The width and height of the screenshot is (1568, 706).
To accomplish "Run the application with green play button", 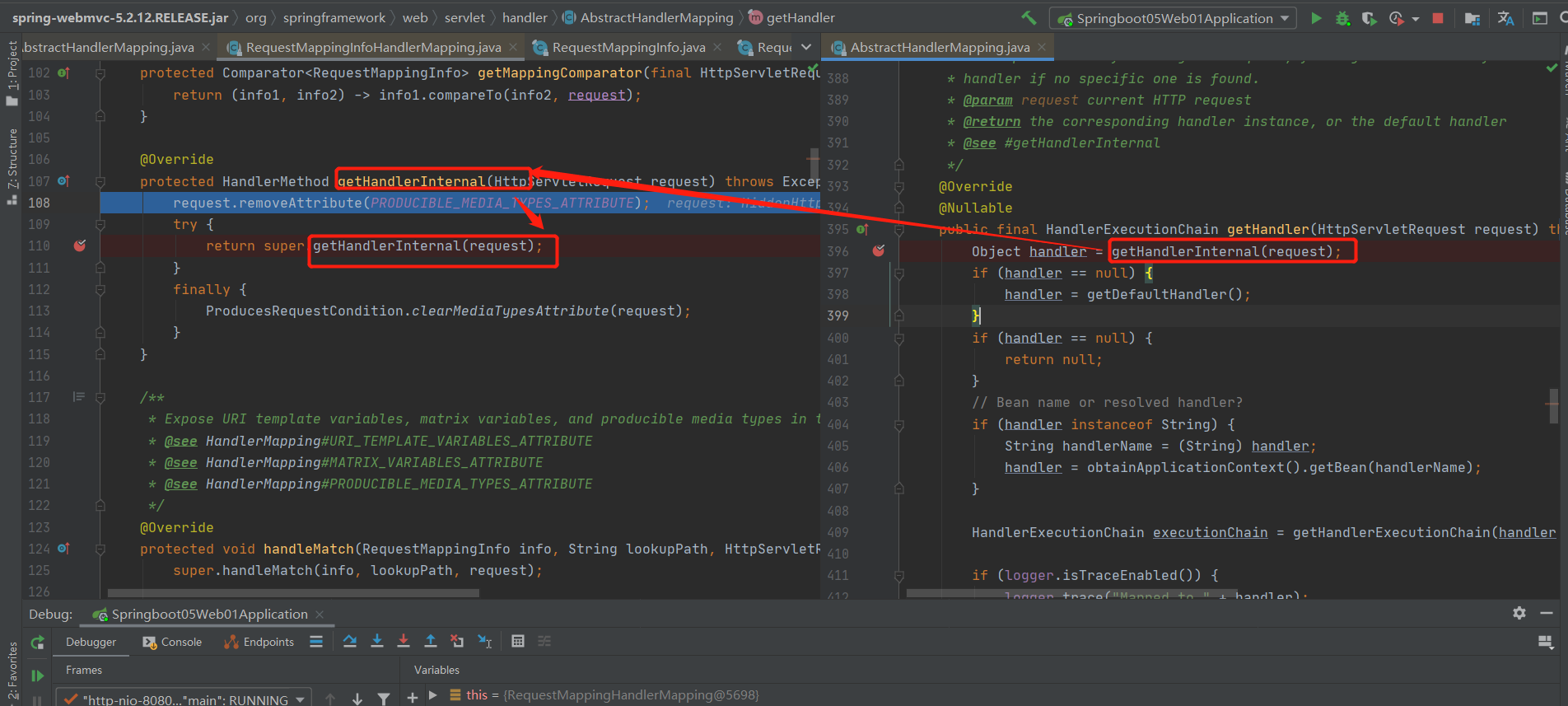I will [1316, 18].
